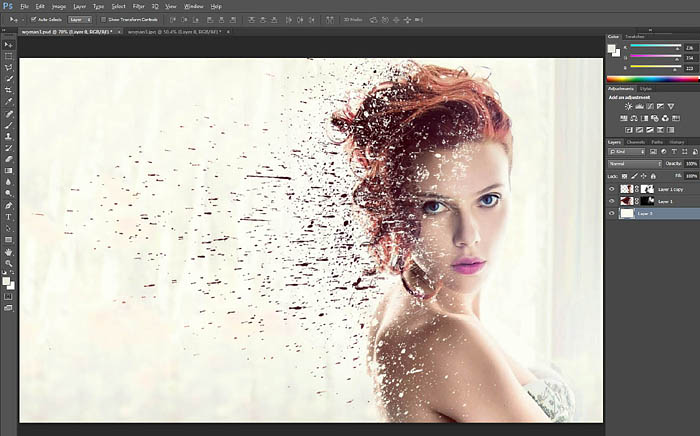Pick the Type tool
Image resolution: width=700 pixels, height=436 pixels.
point(9,217)
